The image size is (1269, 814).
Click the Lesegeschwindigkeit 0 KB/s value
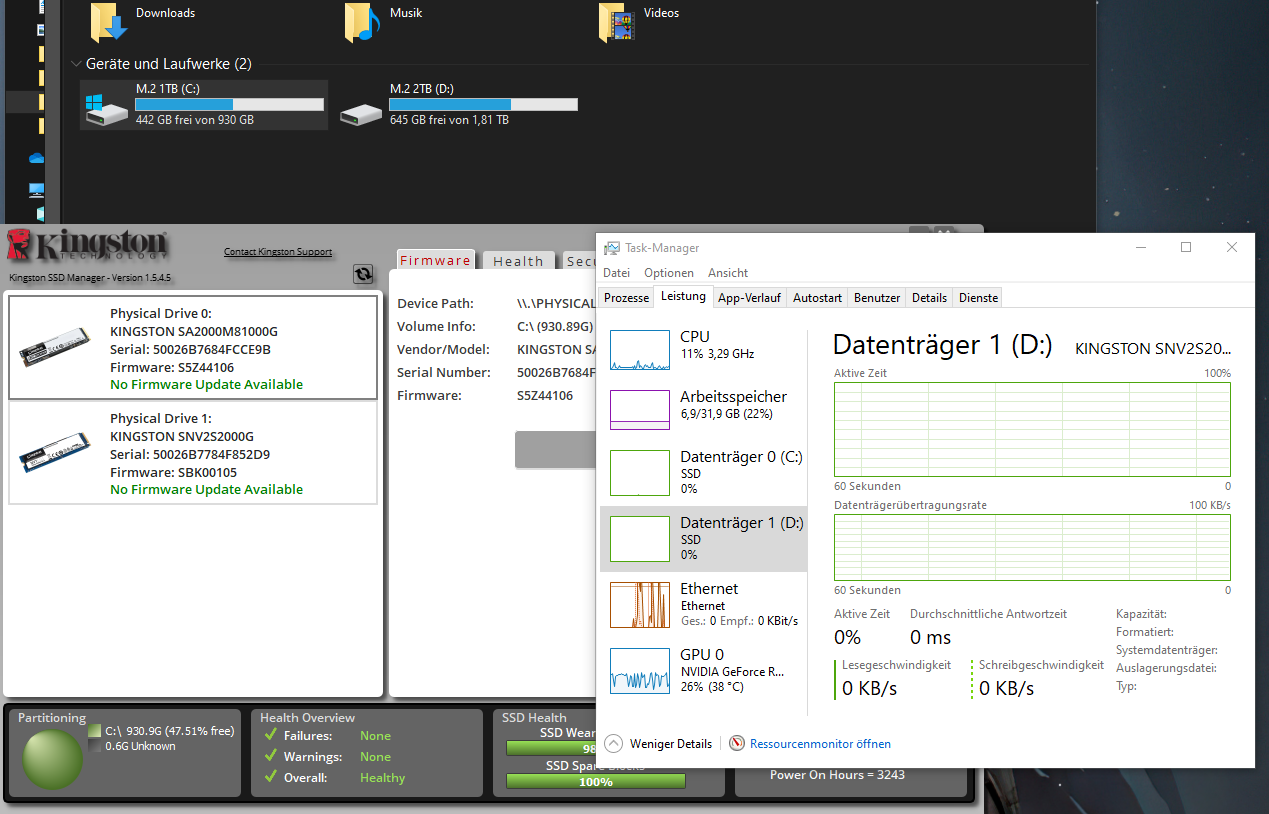point(869,688)
